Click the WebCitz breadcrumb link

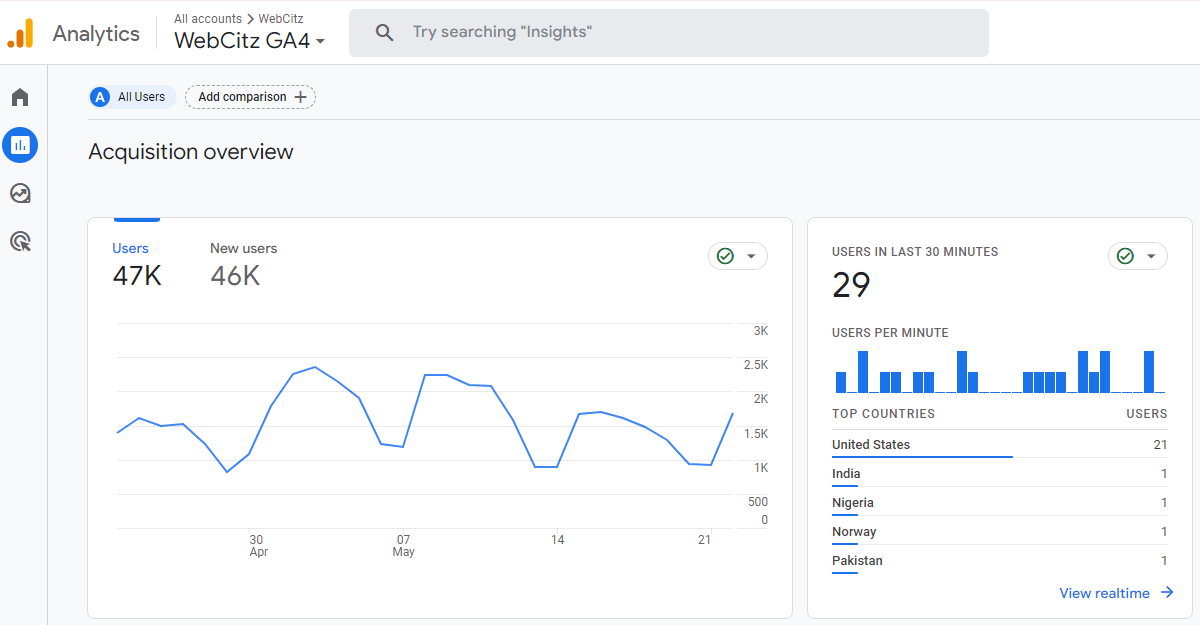[x=281, y=19]
